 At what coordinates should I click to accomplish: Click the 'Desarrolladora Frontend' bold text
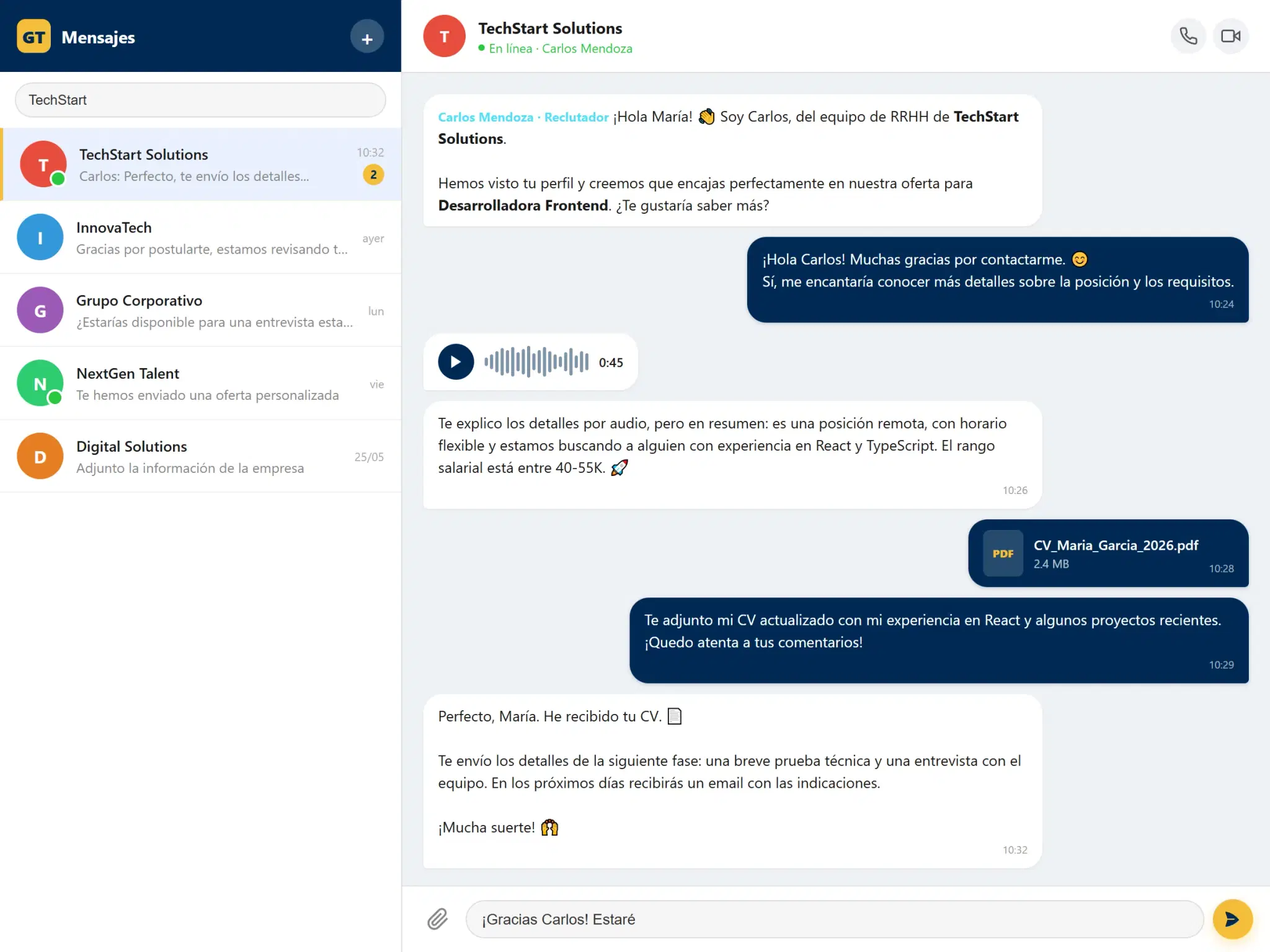click(523, 206)
